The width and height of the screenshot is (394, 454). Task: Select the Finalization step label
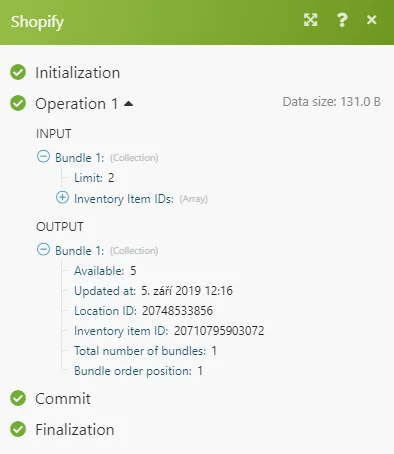(75, 429)
